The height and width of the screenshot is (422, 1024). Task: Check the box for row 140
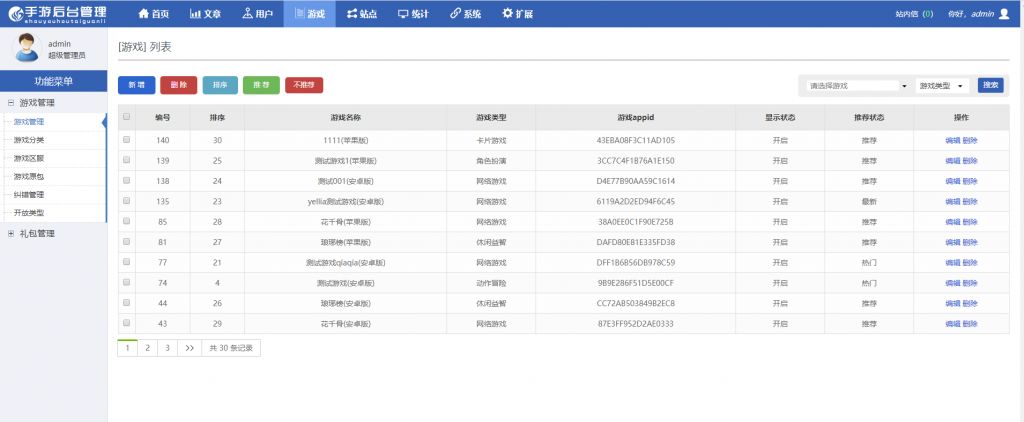pyautogui.click(x=127, y=139)
